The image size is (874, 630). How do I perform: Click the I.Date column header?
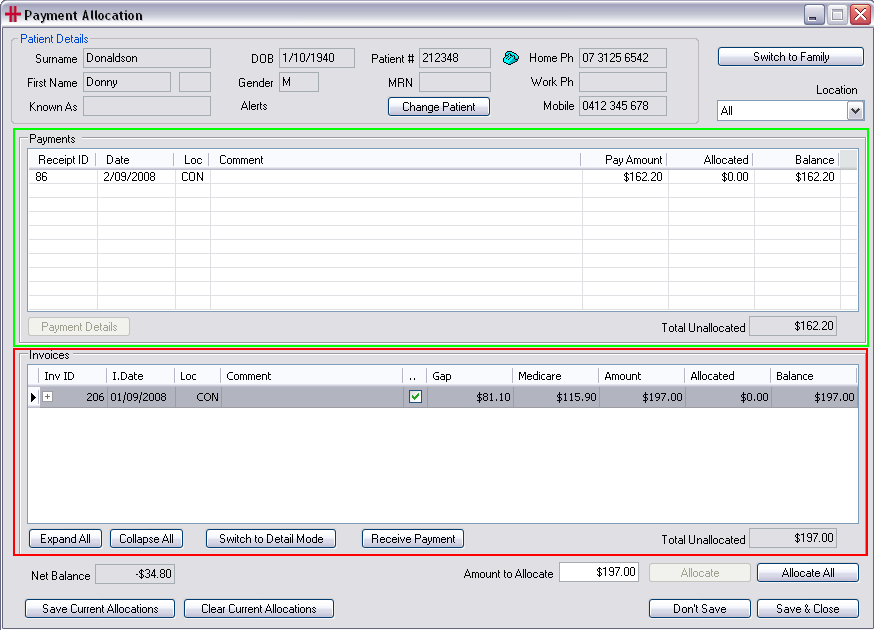(x=140, y=376)
